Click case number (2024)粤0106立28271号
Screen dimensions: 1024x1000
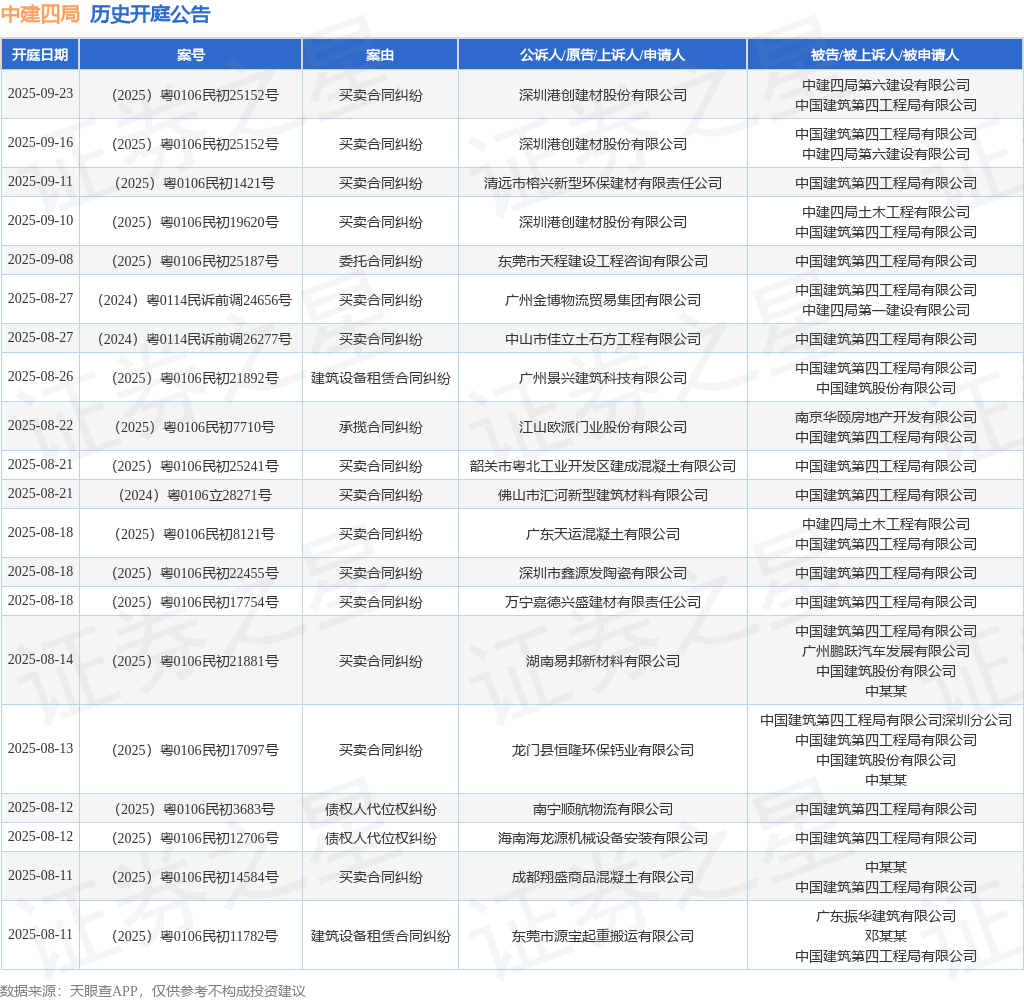pos(195,495)
